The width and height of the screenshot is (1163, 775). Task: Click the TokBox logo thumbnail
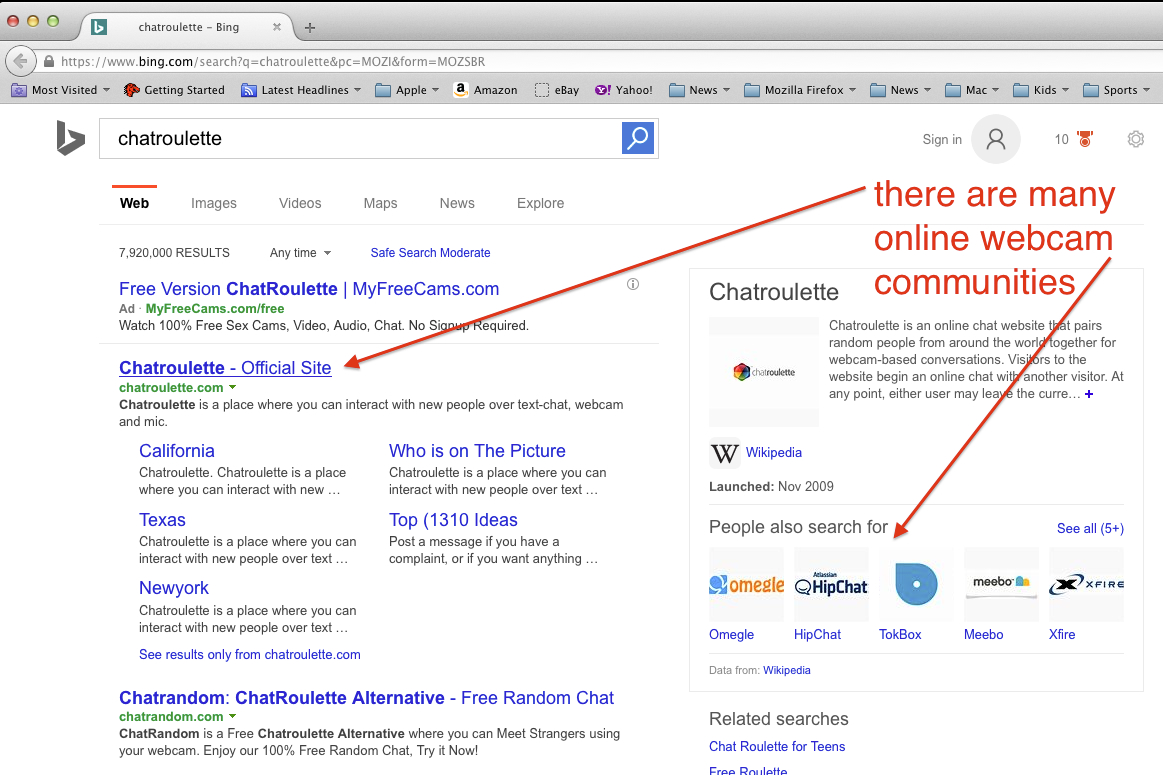(916, 584)
